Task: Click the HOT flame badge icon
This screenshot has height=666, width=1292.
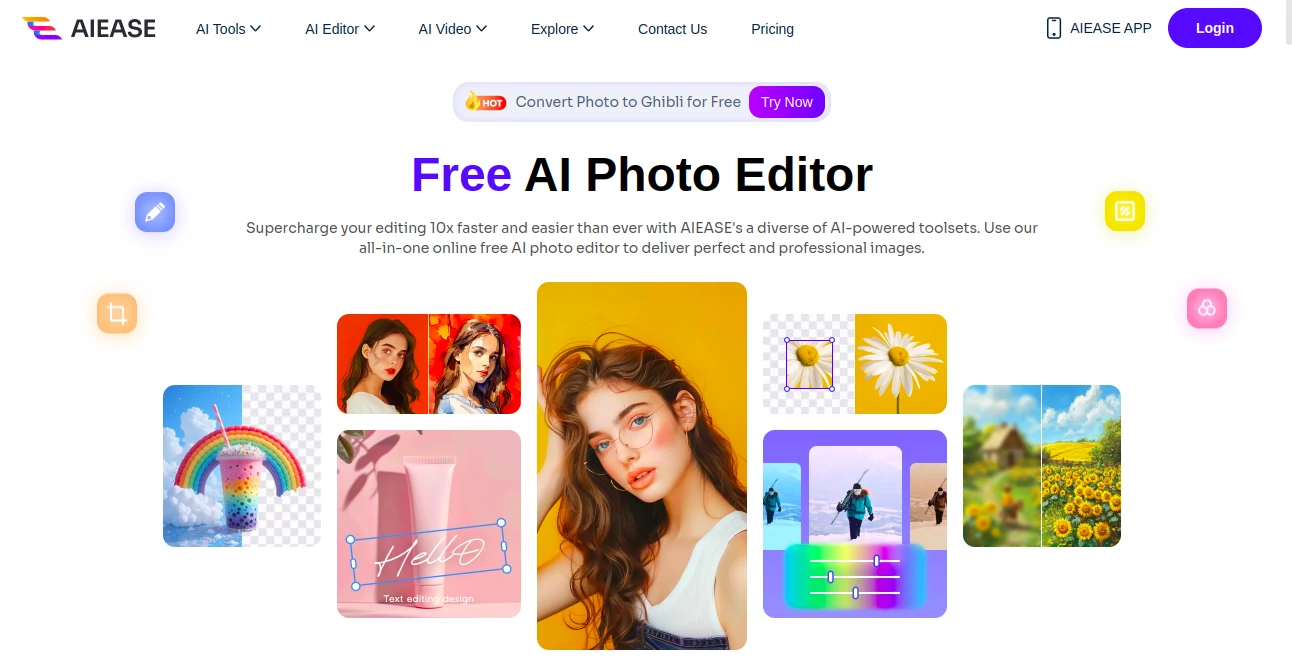Action: tap(485, 101)
